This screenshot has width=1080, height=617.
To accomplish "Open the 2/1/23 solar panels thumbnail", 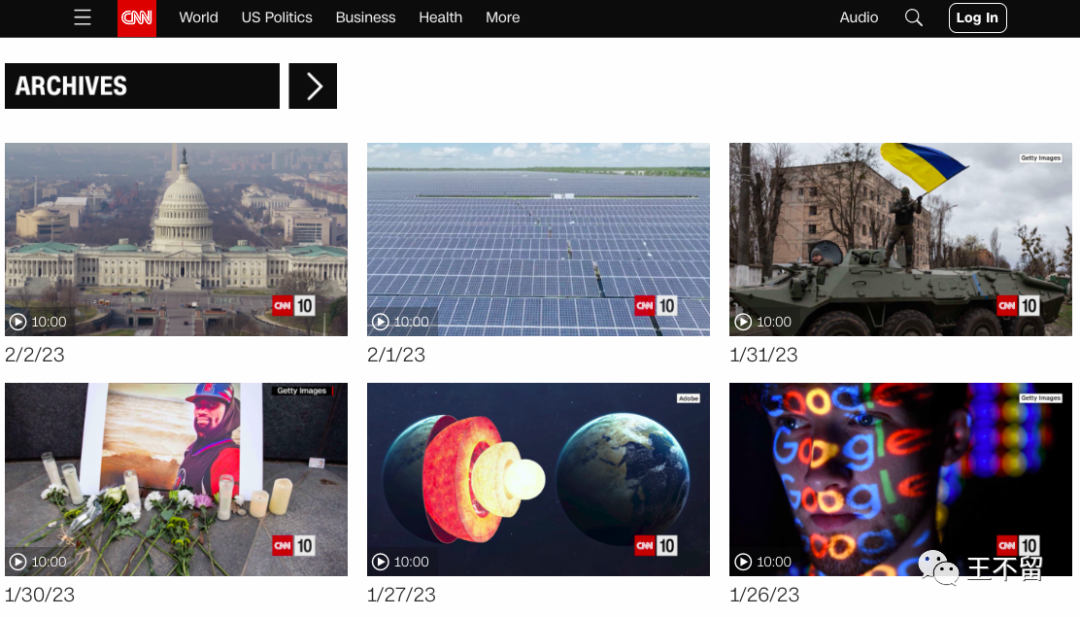I will click(539, 240).
